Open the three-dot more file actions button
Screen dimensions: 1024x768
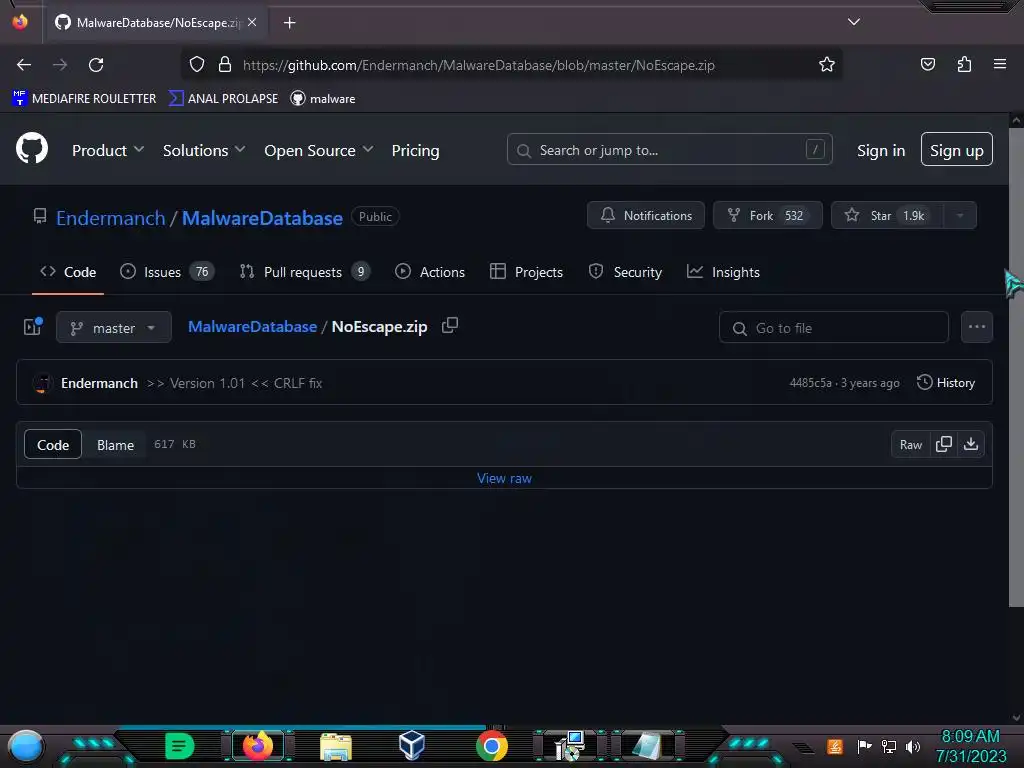(977, 327)
